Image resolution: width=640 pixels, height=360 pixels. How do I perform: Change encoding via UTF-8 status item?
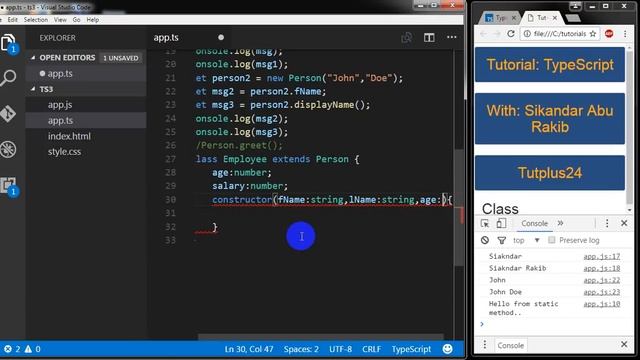click(340, 349)
